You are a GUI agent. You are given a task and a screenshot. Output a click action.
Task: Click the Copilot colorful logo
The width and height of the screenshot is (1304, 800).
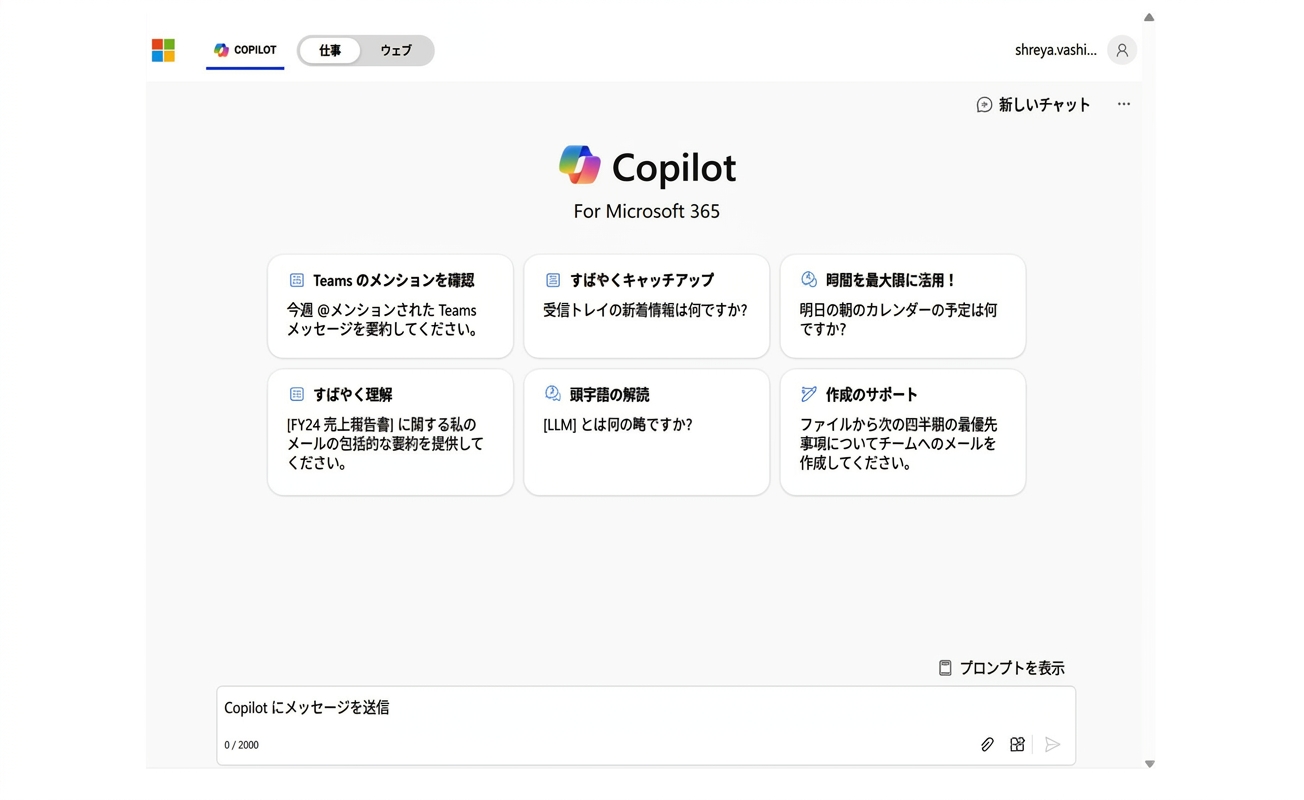pos(580,166)
